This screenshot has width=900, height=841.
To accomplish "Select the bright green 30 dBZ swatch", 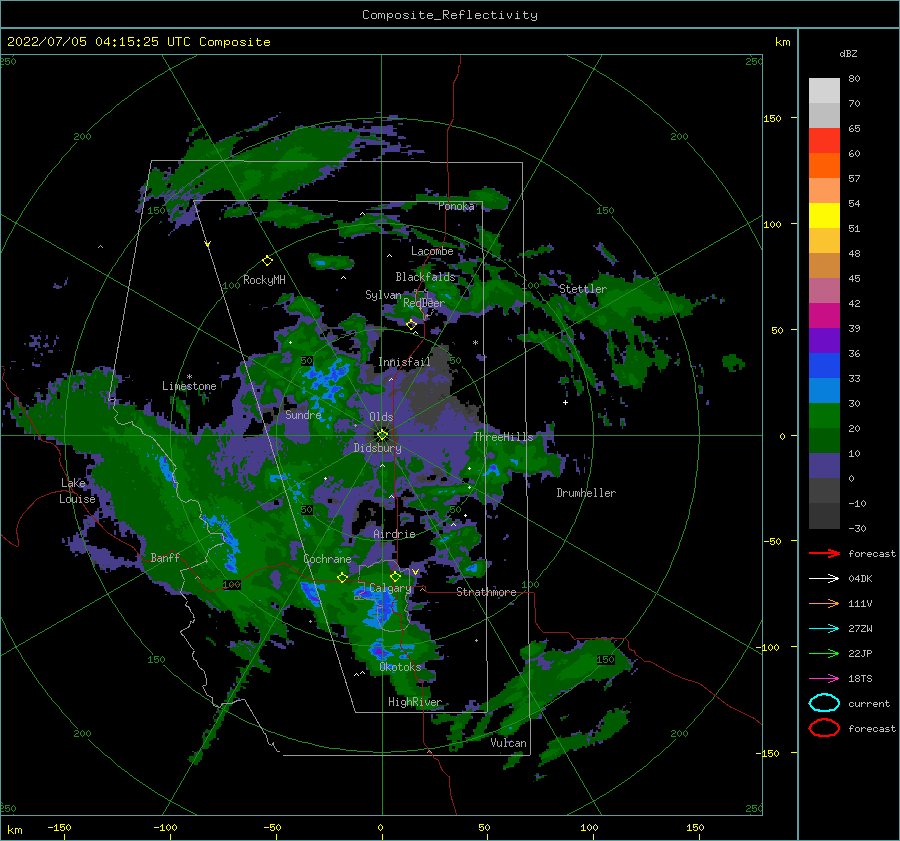I will (824, 415).
